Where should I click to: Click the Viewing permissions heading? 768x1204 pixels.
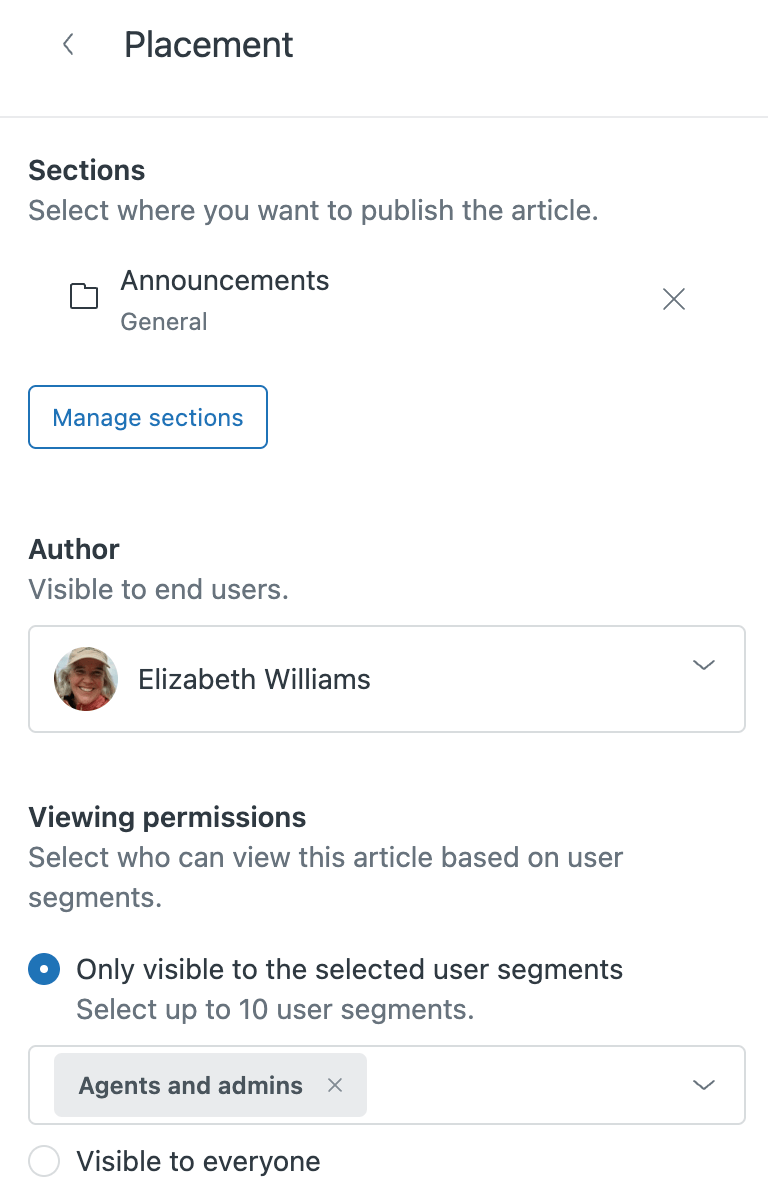point(165,817)
